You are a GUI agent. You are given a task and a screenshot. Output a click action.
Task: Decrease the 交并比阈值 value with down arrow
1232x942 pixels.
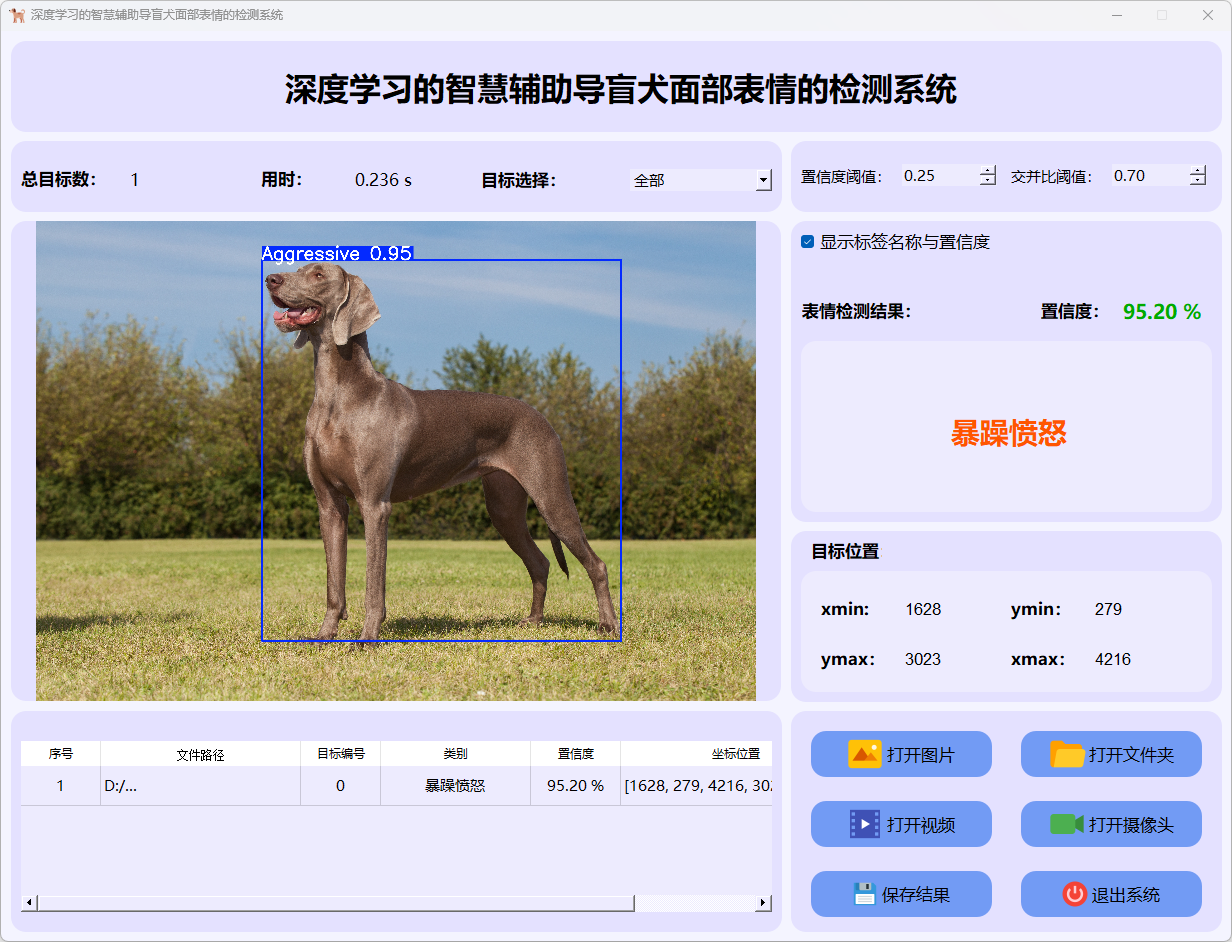(1198, 181)
